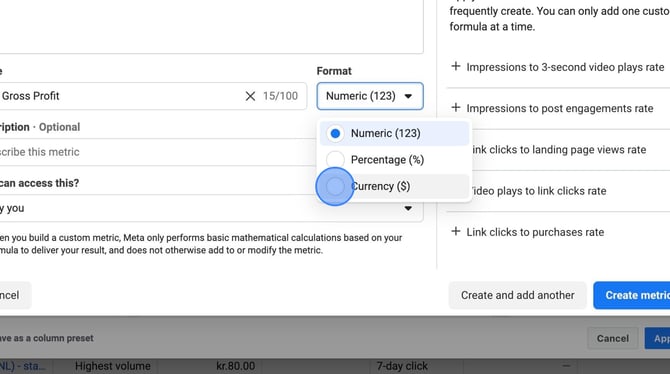This screenshot has height=374, width=670.
Task: Expand the who can access dropdown arrow
Action: click(x=408, y=209)
